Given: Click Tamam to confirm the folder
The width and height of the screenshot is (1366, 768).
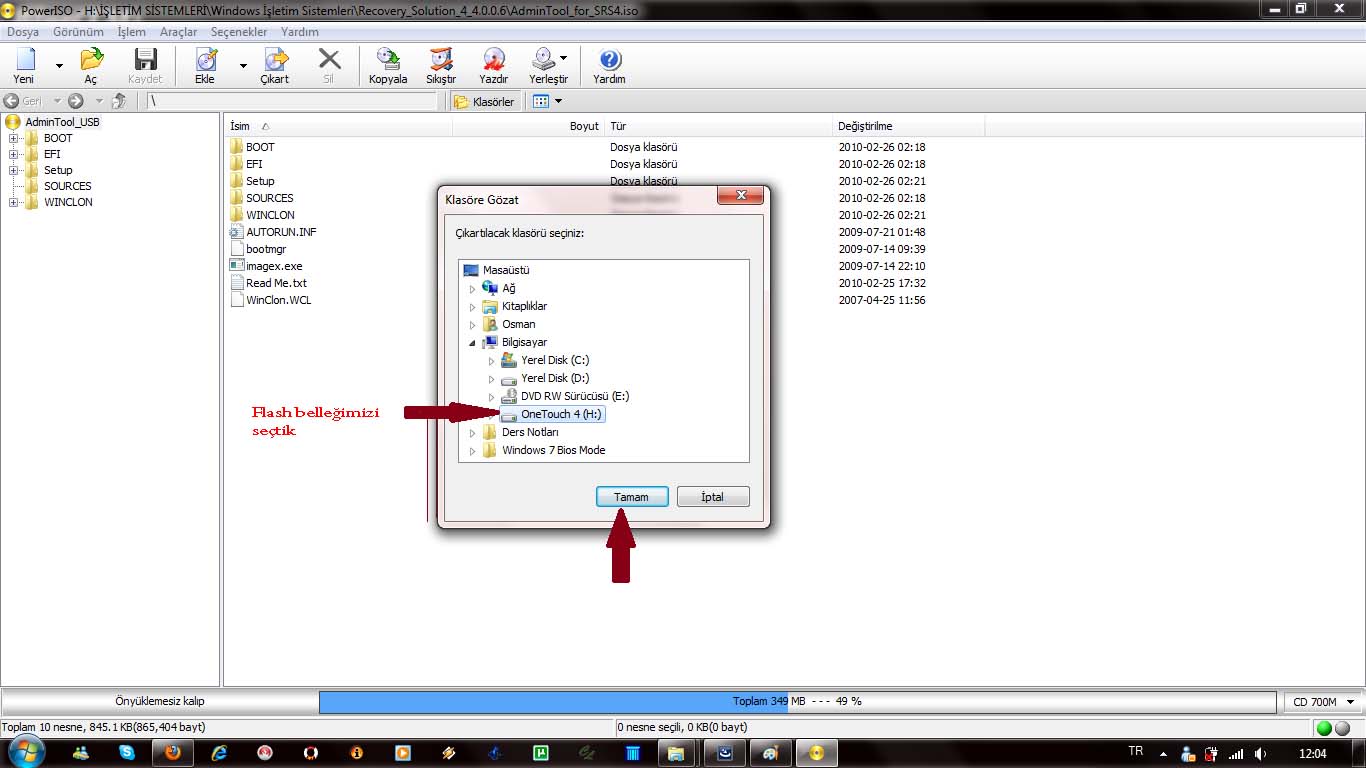Looking at the screenshot, I should coord(632,497).
